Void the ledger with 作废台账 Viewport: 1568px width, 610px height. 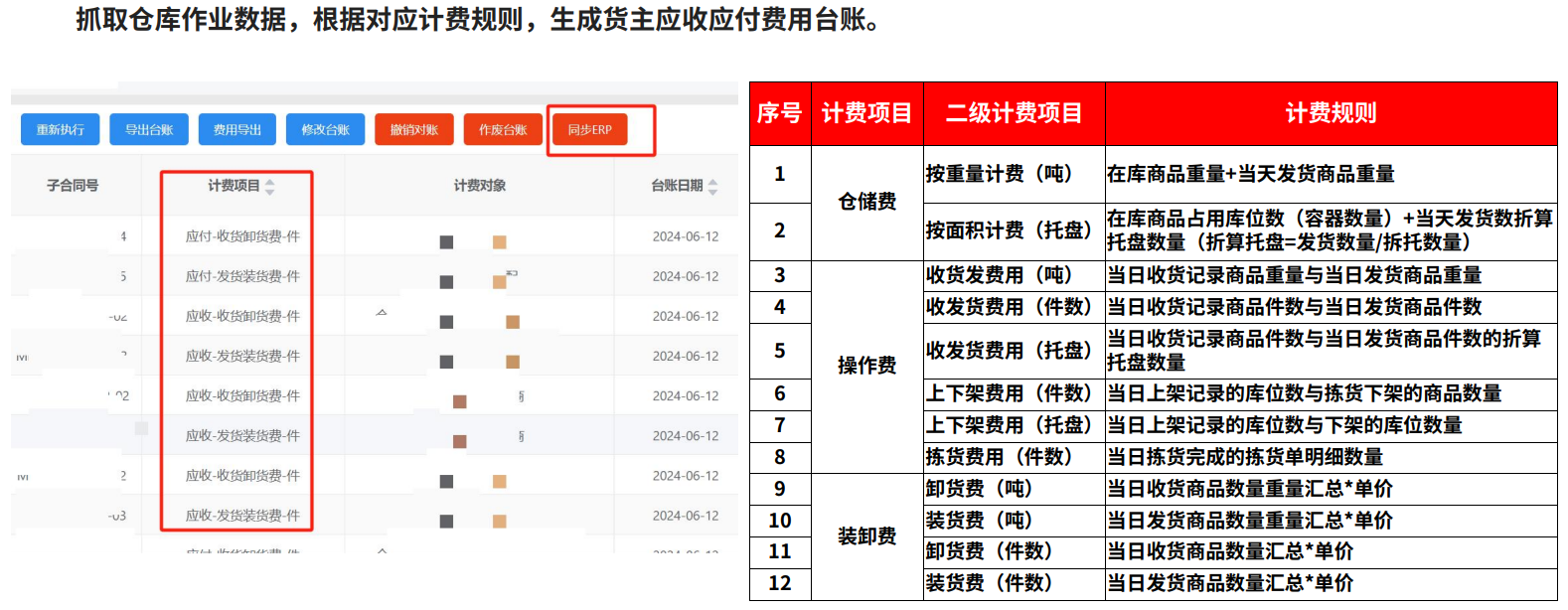pyautogui.click(x=503, y=130)
